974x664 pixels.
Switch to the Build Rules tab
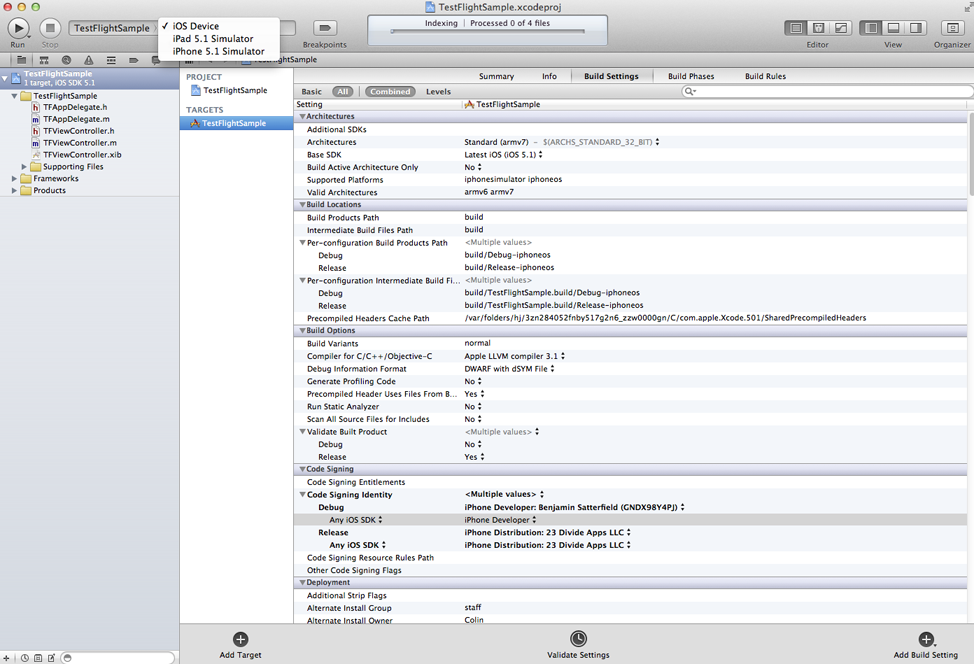pos(765,76)
